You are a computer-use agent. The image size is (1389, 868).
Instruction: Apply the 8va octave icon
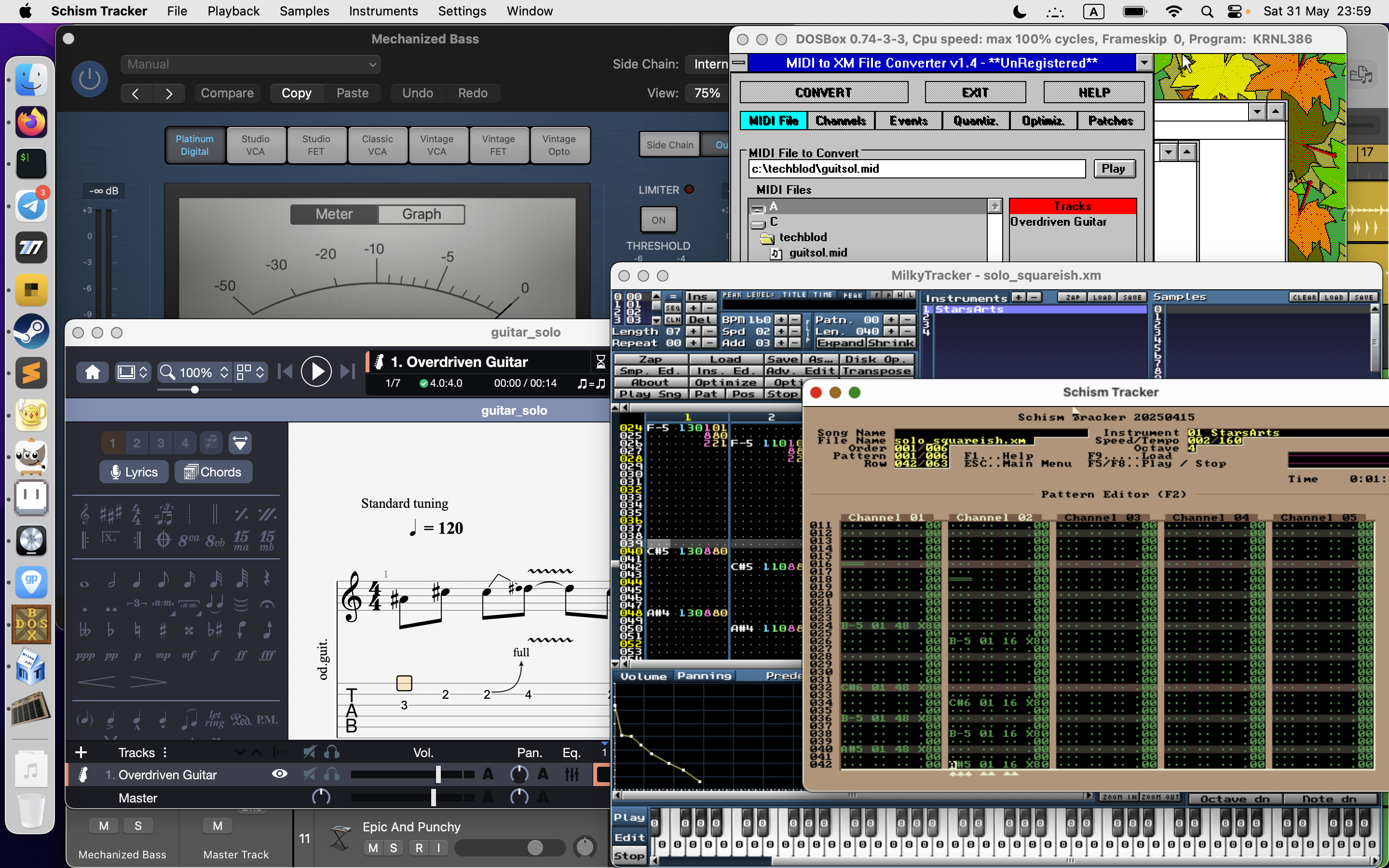(189, 540)
